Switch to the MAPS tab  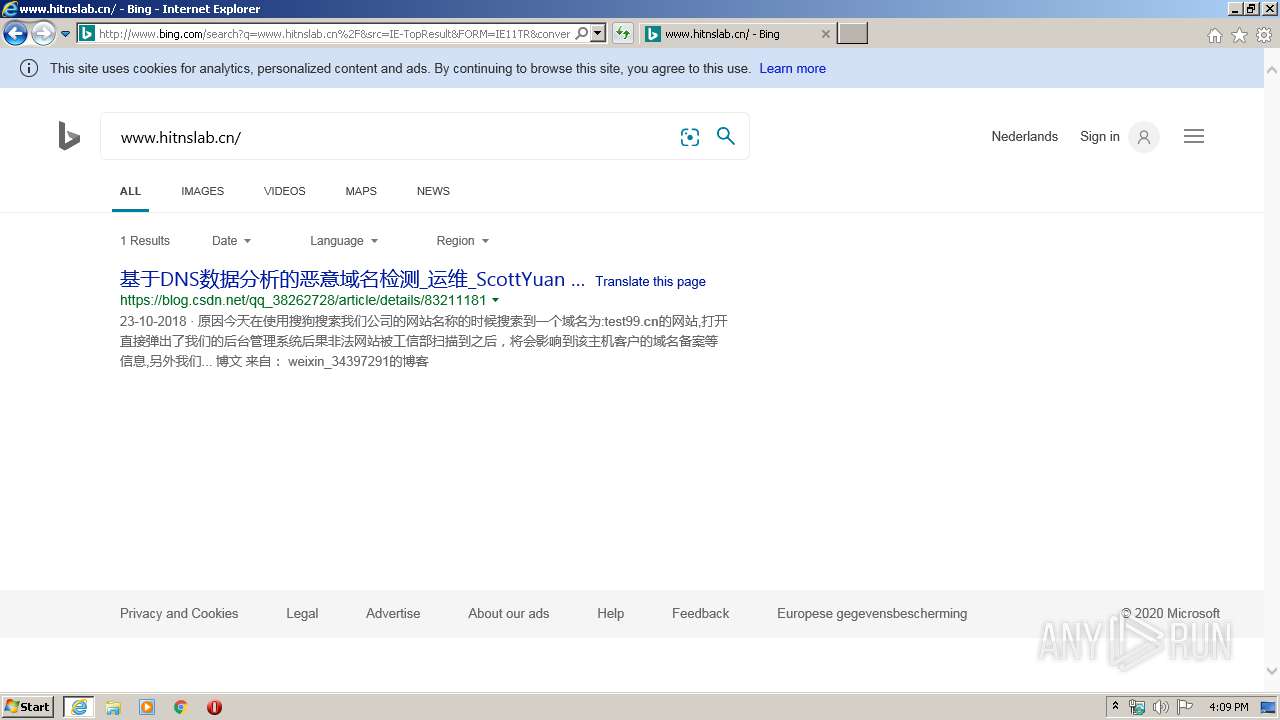(361, 191)
